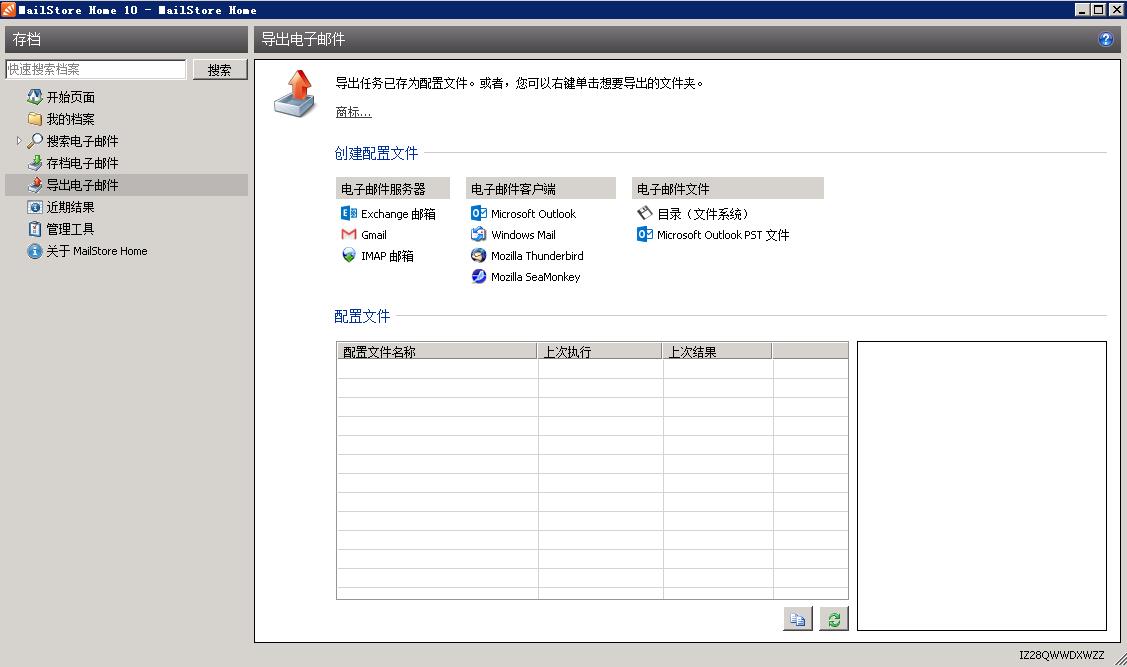Click the Windows Mail icon

(479, 234)
